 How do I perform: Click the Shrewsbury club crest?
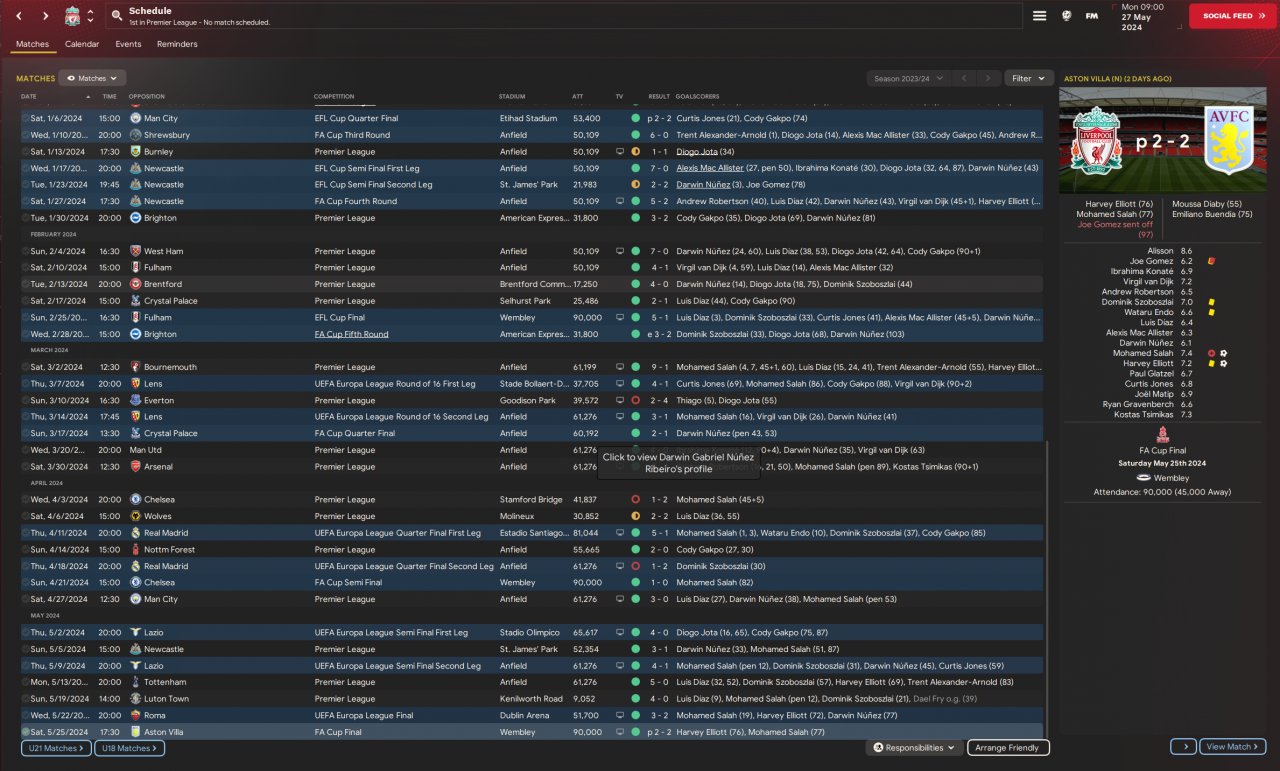pyautogui.click(x=135, y=135)
